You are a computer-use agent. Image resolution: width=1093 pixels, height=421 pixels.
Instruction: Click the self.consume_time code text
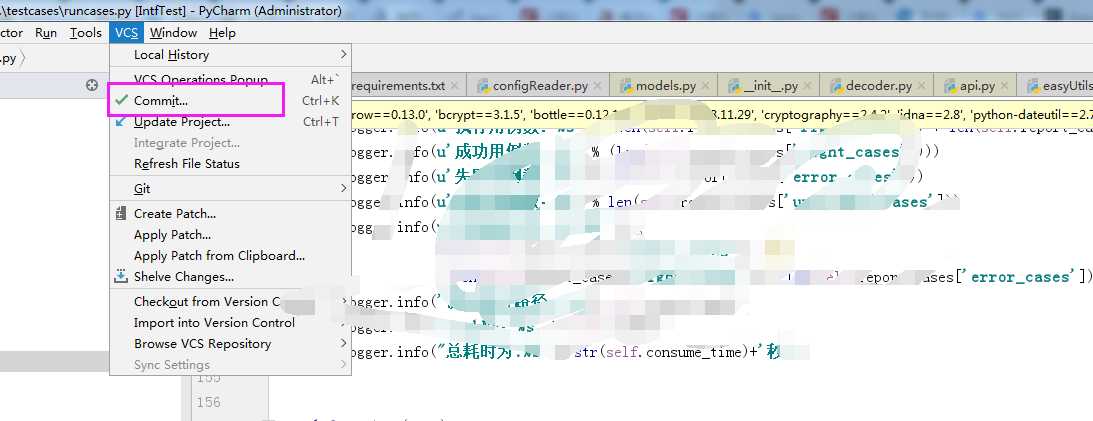pyautogui.click(x=673, y=352)
